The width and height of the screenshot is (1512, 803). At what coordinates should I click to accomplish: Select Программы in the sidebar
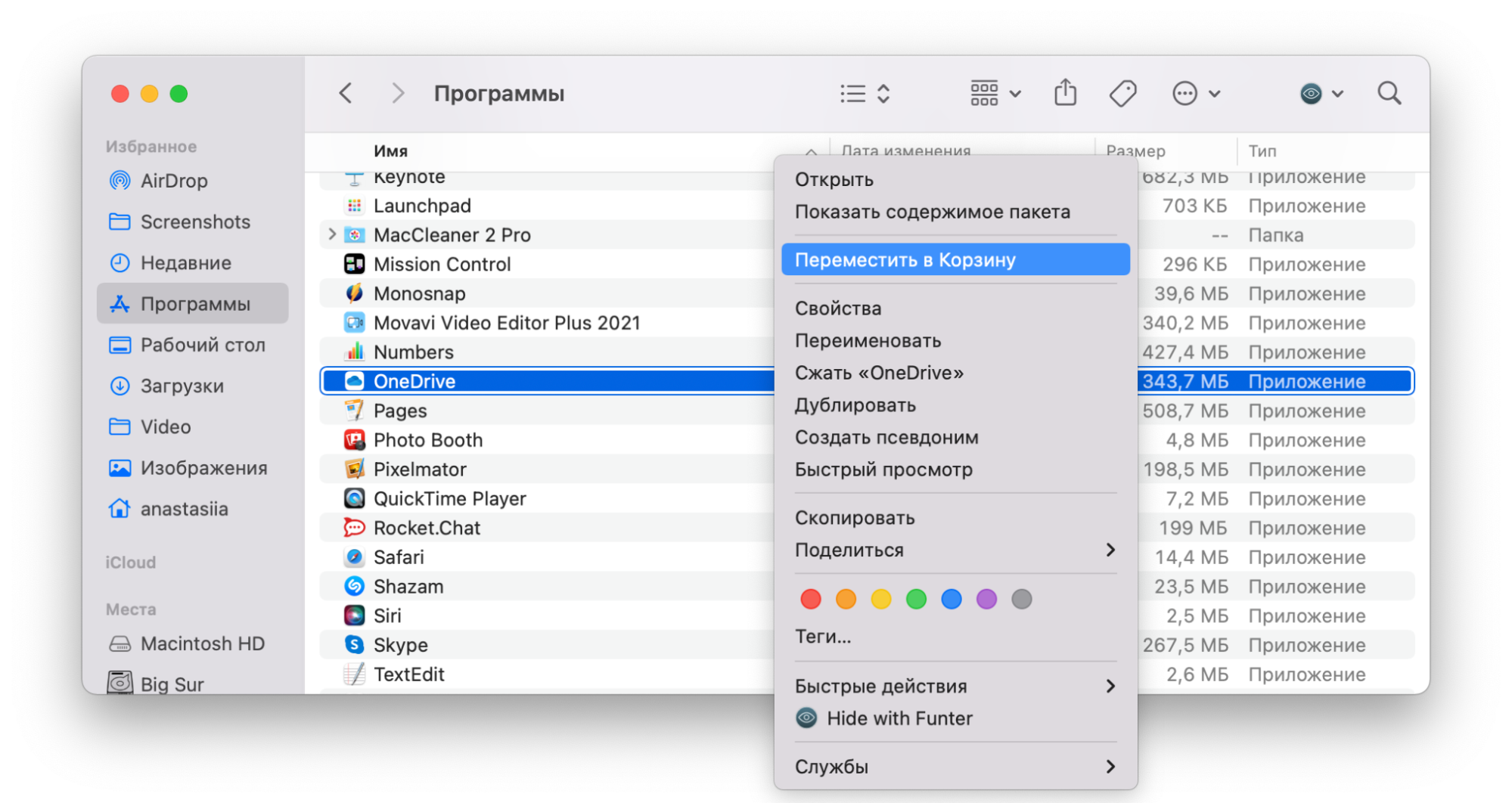point(193,303)
